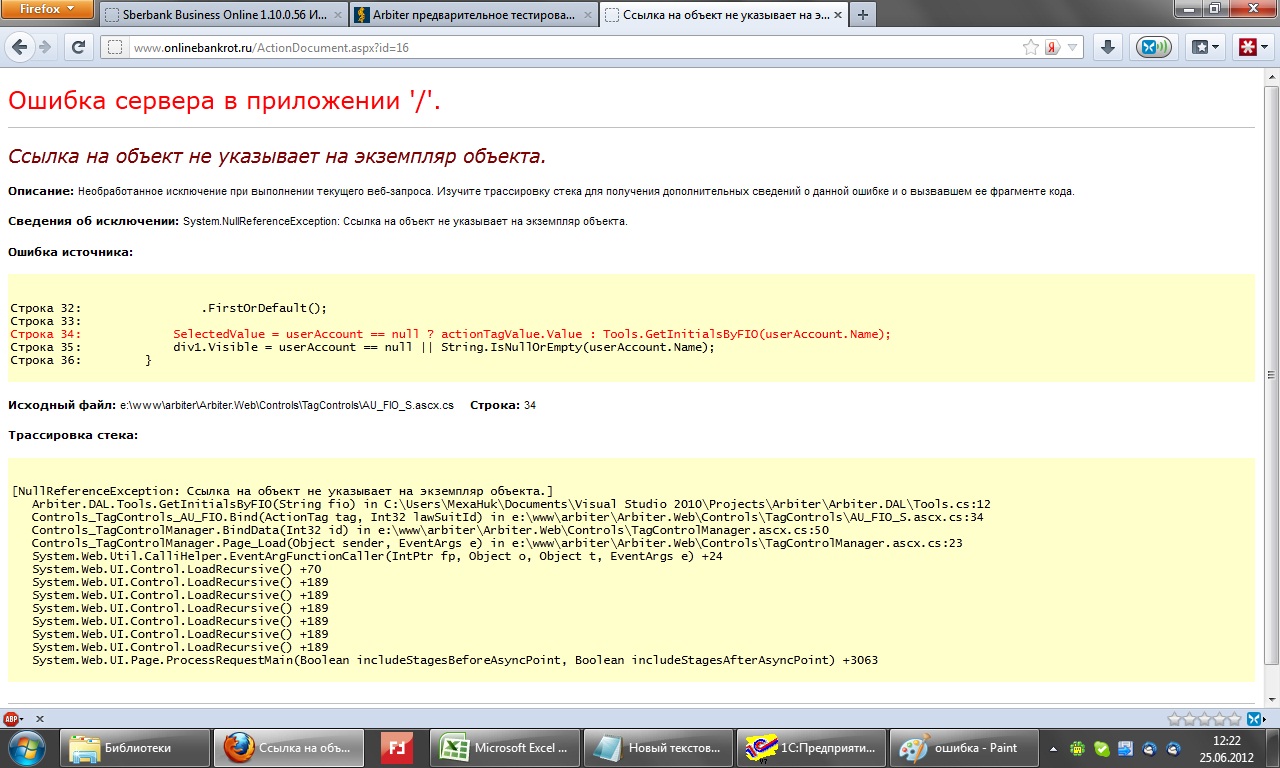
Task: Switch to the Paint window in taskbar
Action: coord(960,748)
